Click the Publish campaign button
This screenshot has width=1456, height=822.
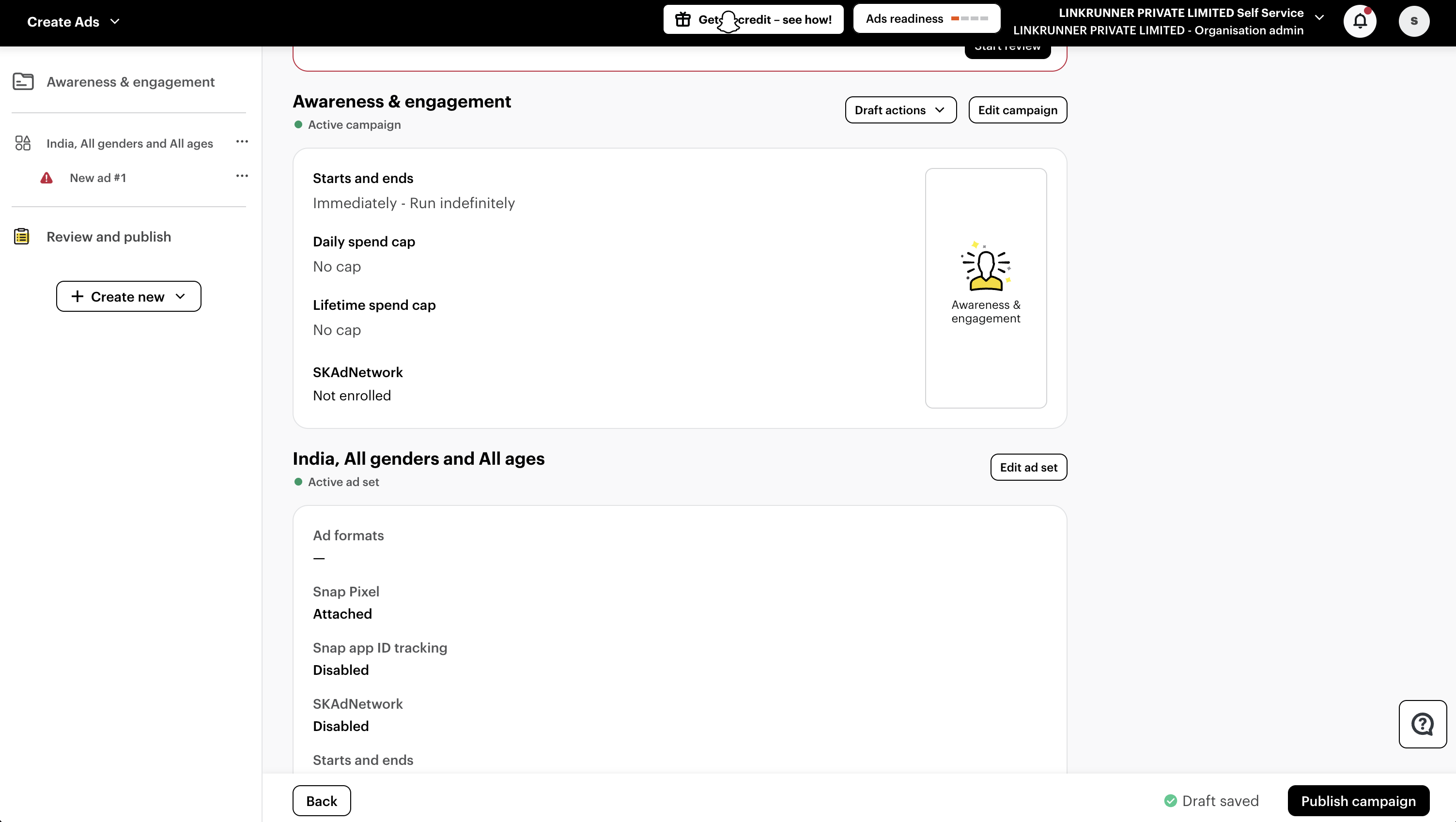1358,801
